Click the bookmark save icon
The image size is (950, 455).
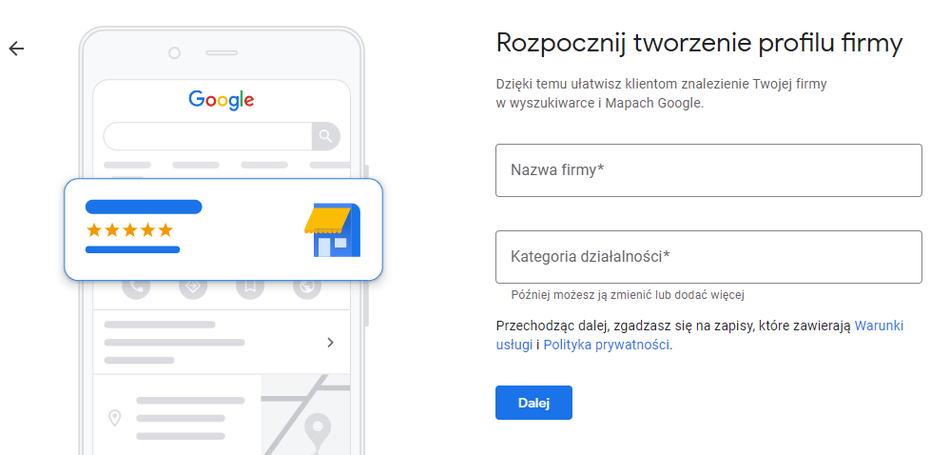click(x=250, y=287)
